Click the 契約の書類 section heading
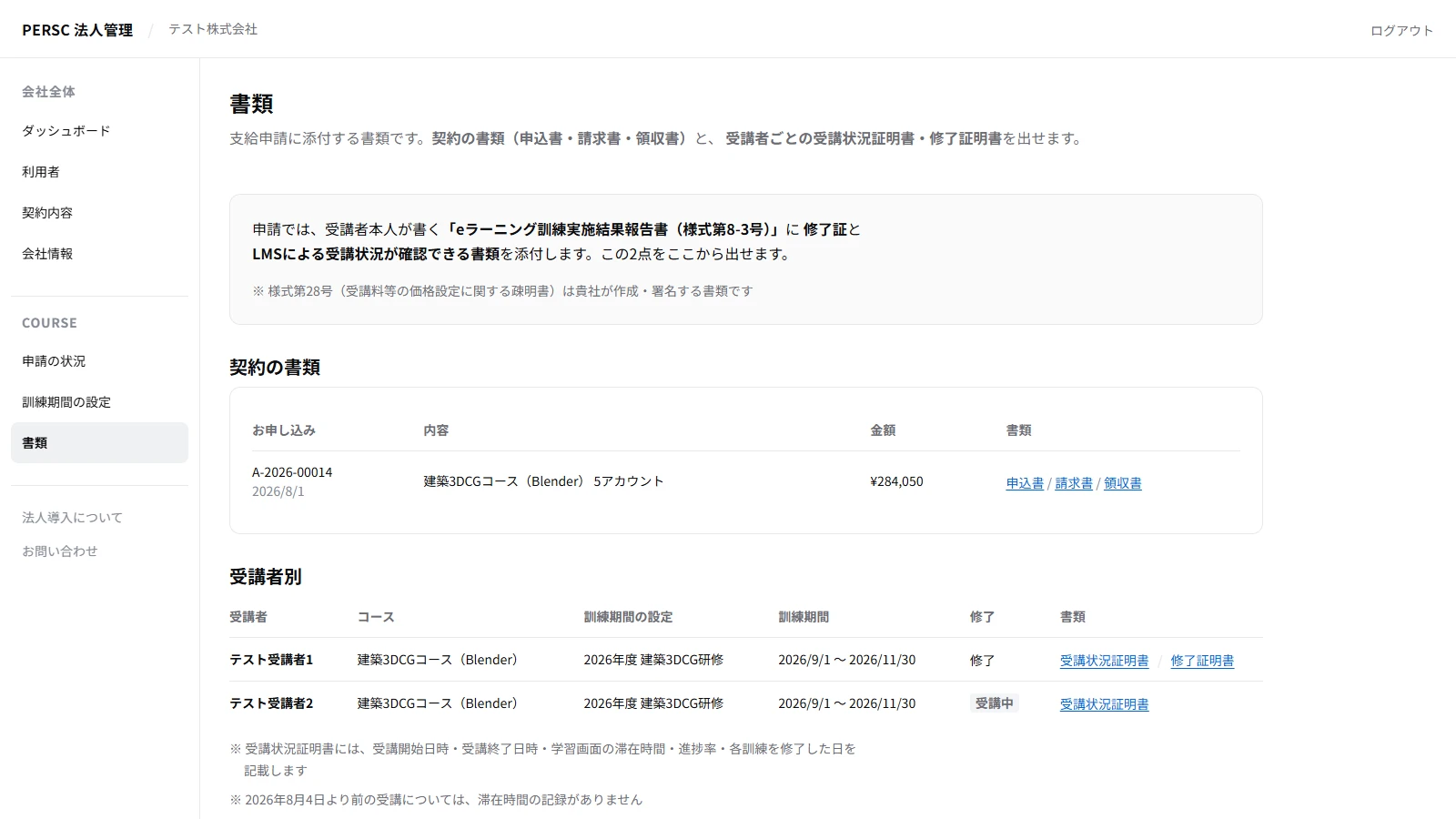Viewport: 1456px width, 819px height. (x=275, y=368)
